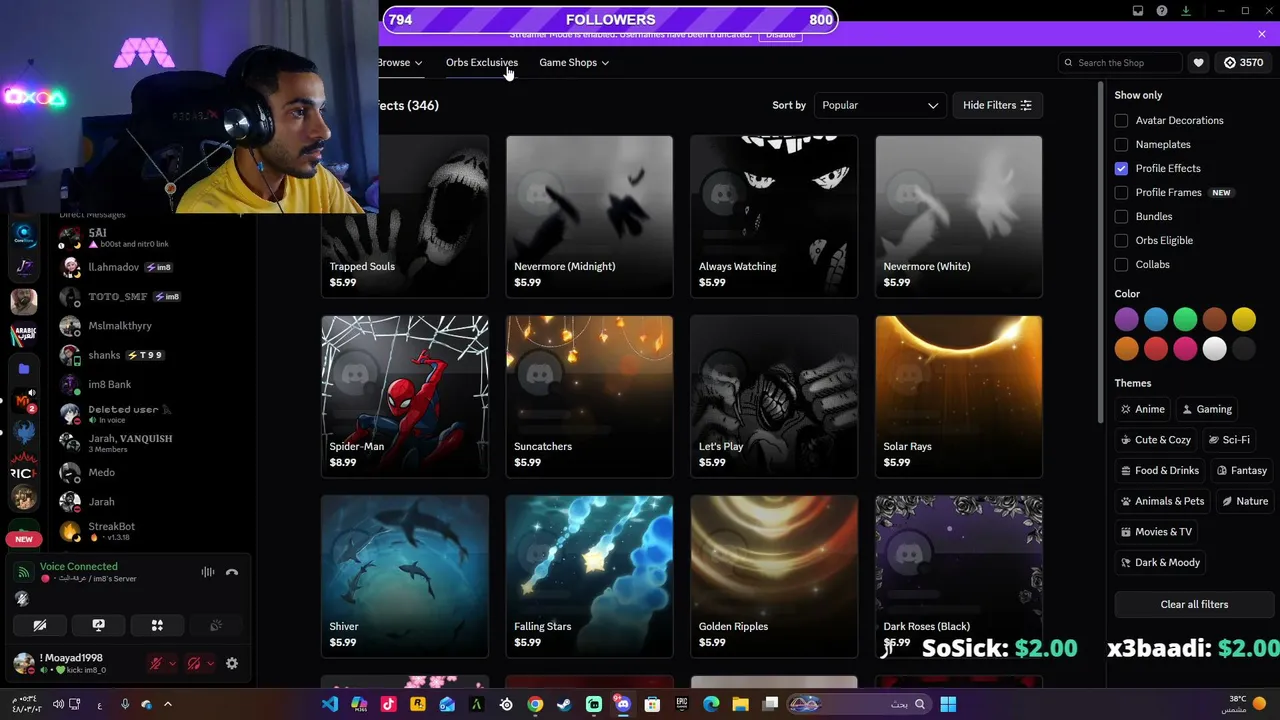Image resolution: width=1280 pixels, height=720 pixels.
Task: Turn on camera in the voice panel
Action: pos(40,625)
